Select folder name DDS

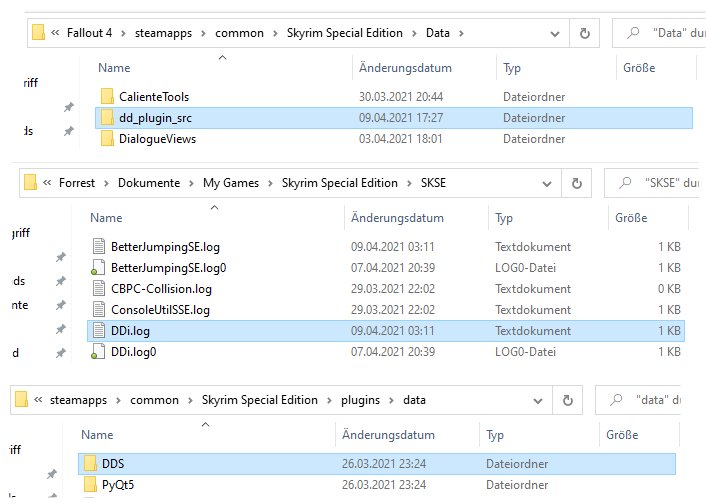pos(113,463)
